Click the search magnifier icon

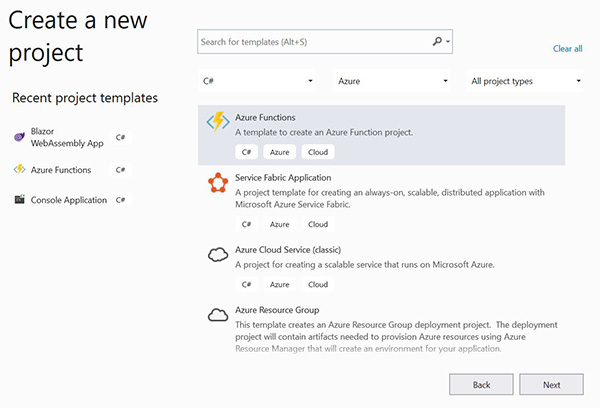click(437, 41)
